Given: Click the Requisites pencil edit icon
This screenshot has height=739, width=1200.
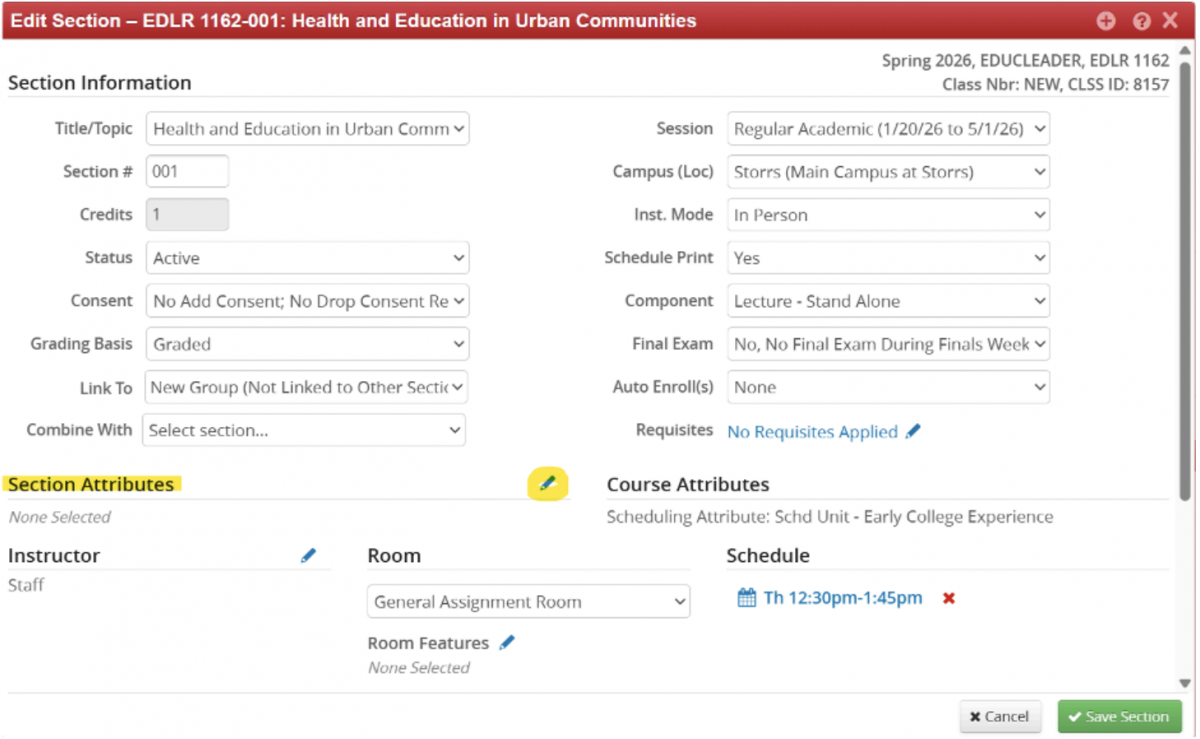Looking at the screenshot, I should click(913, 432).
